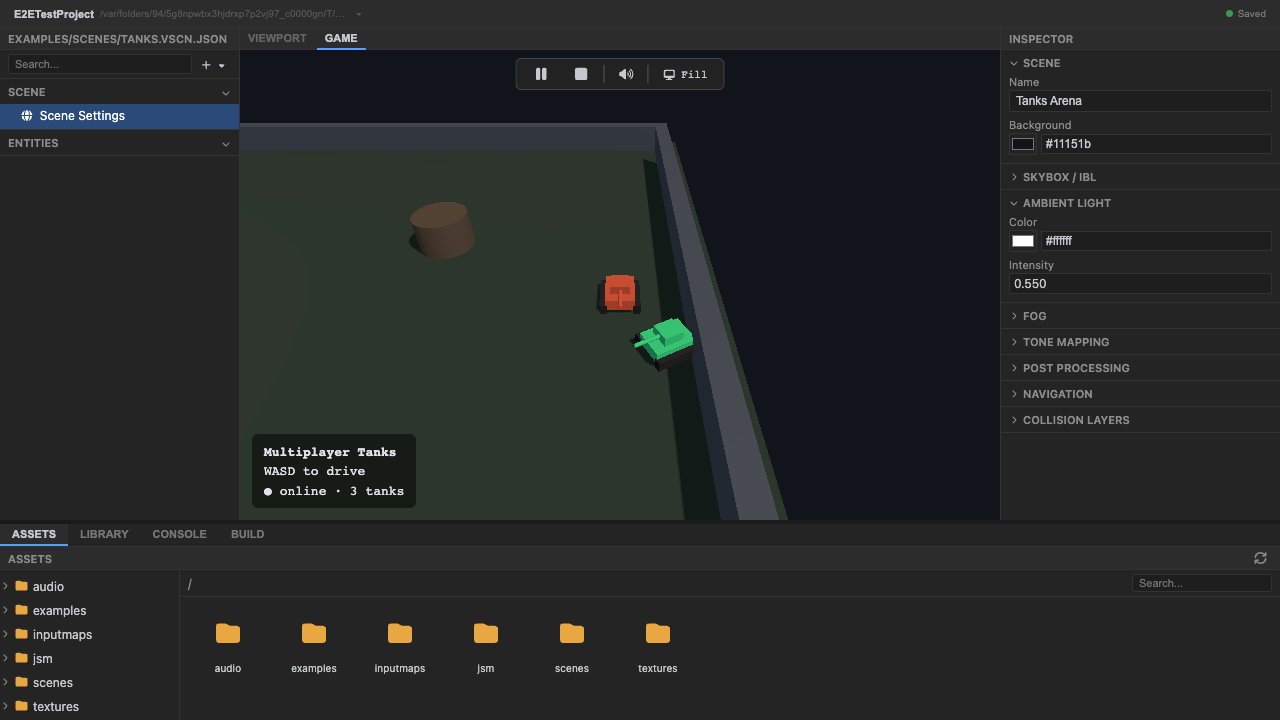The height and width of the screenshot is (720, 1280).
Task: Switch to the Assets tab
Action: [x=34, y=534]
